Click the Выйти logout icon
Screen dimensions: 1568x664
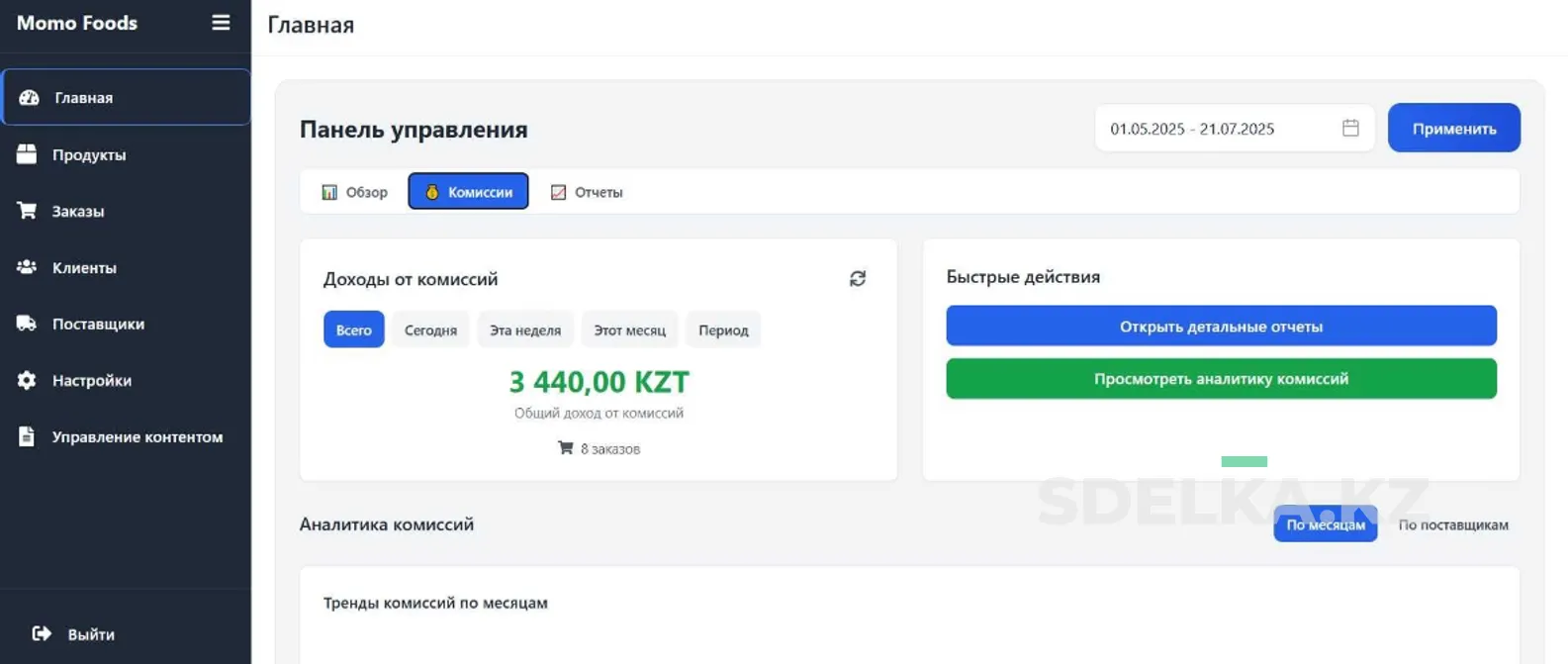tap(42, 633)
